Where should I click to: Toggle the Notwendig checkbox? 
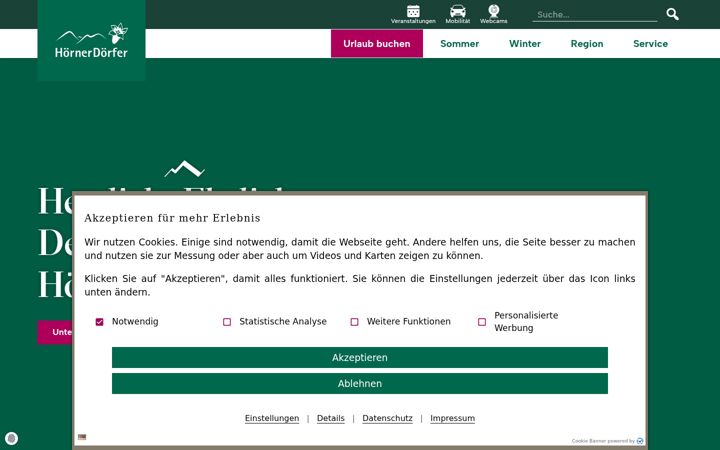coord(99,322)
